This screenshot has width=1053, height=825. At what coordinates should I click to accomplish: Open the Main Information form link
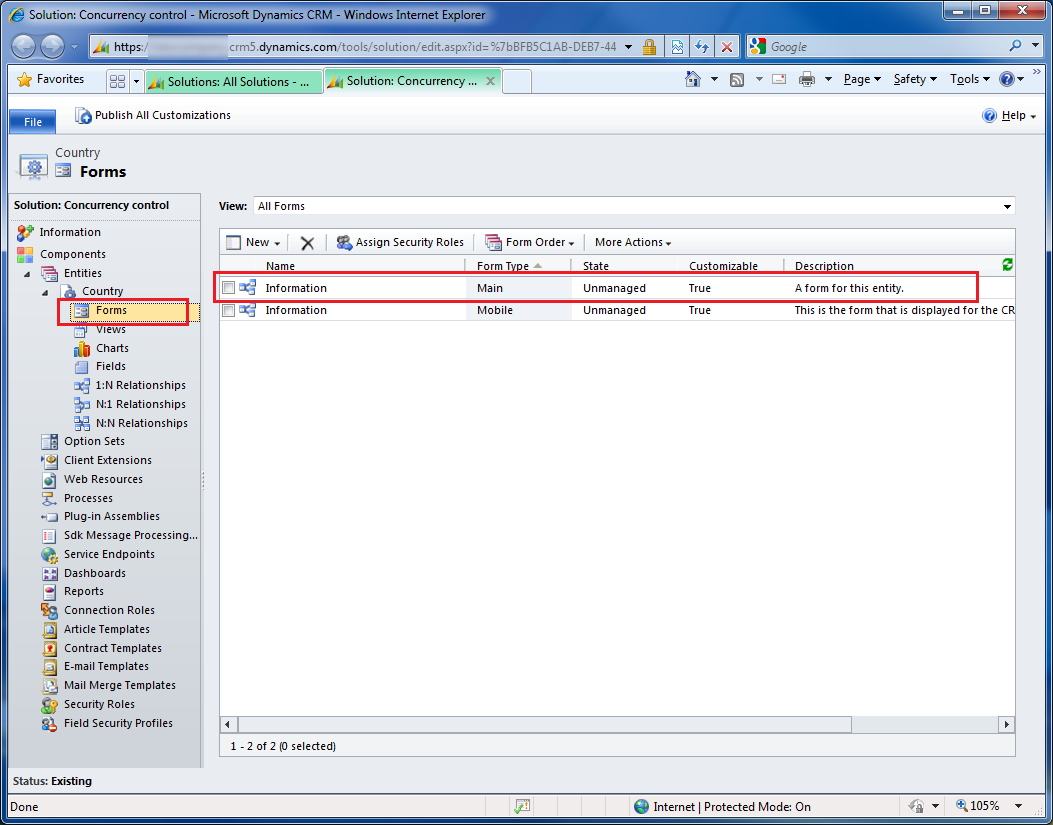[x=296, y=288]
